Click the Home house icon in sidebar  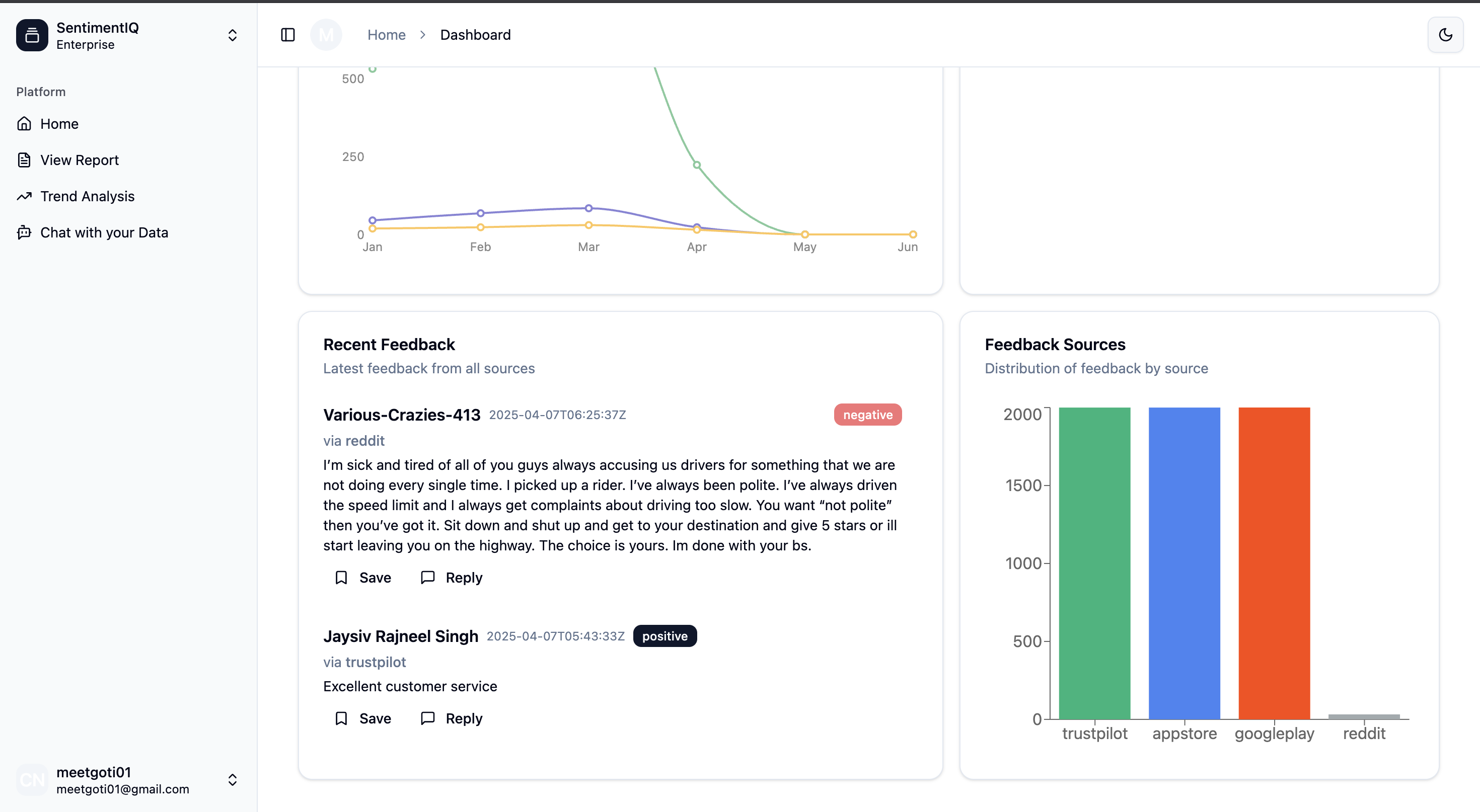tap(24, 124)
